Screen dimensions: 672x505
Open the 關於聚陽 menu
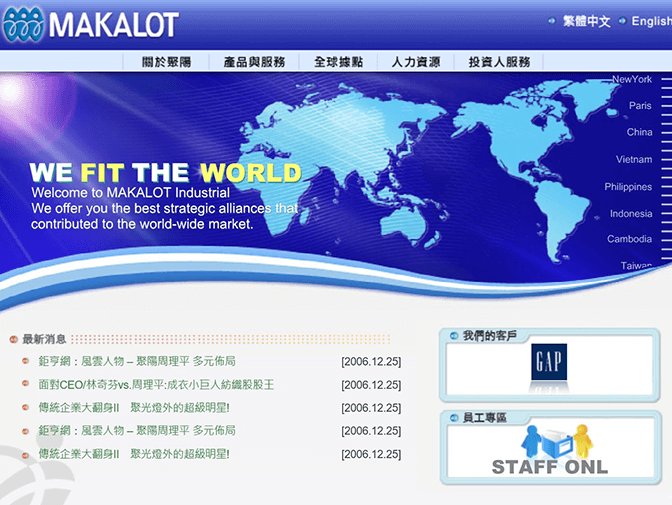point(166,62)
